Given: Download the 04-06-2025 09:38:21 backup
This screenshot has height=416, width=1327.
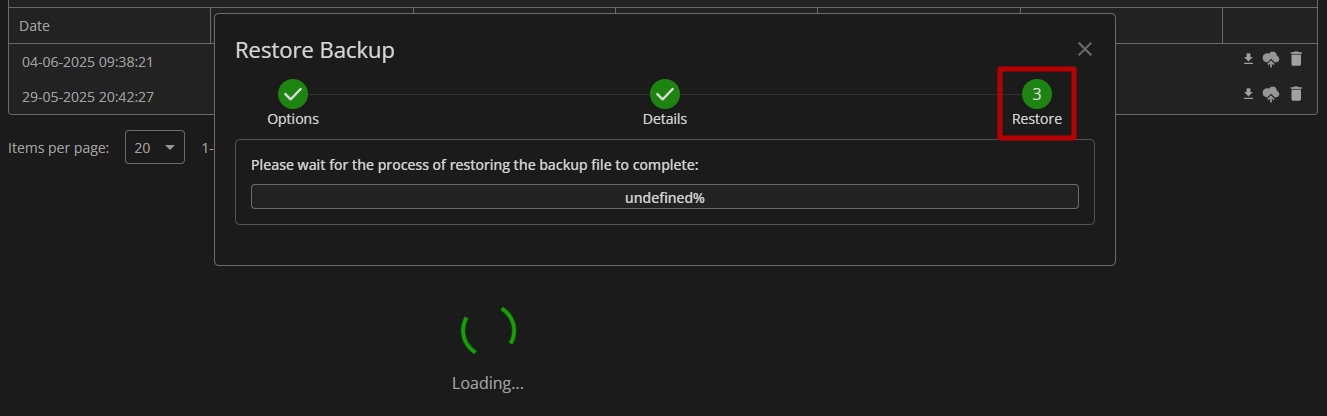Looking at the screenshot, I should [1248, 60].
